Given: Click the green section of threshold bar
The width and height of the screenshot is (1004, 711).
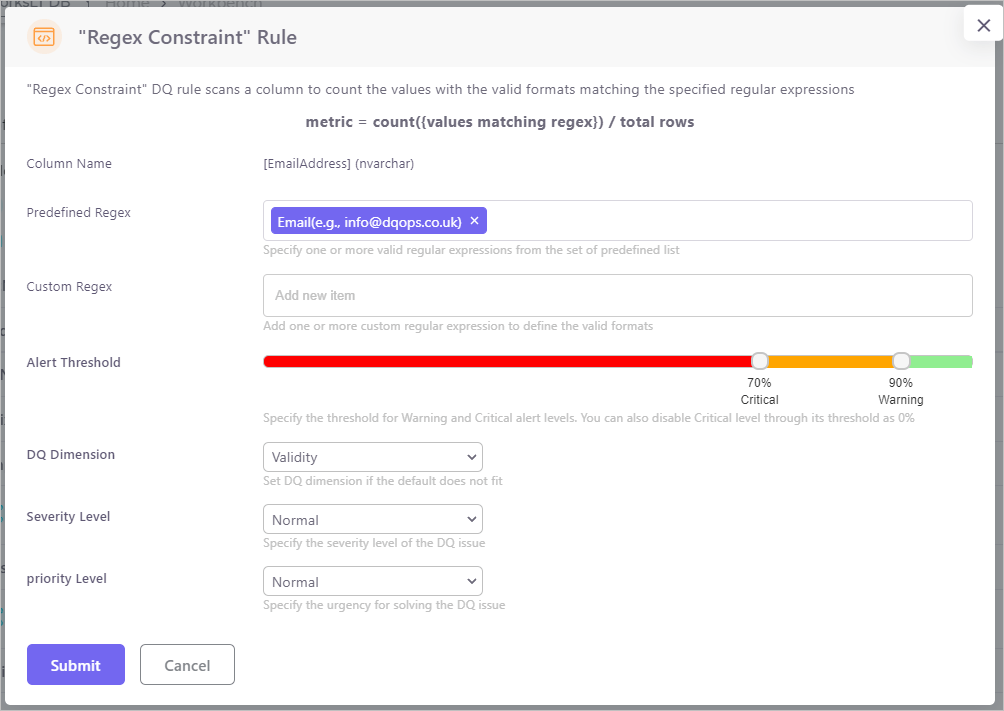Looking at the screenshot, I should click(942, 361).
